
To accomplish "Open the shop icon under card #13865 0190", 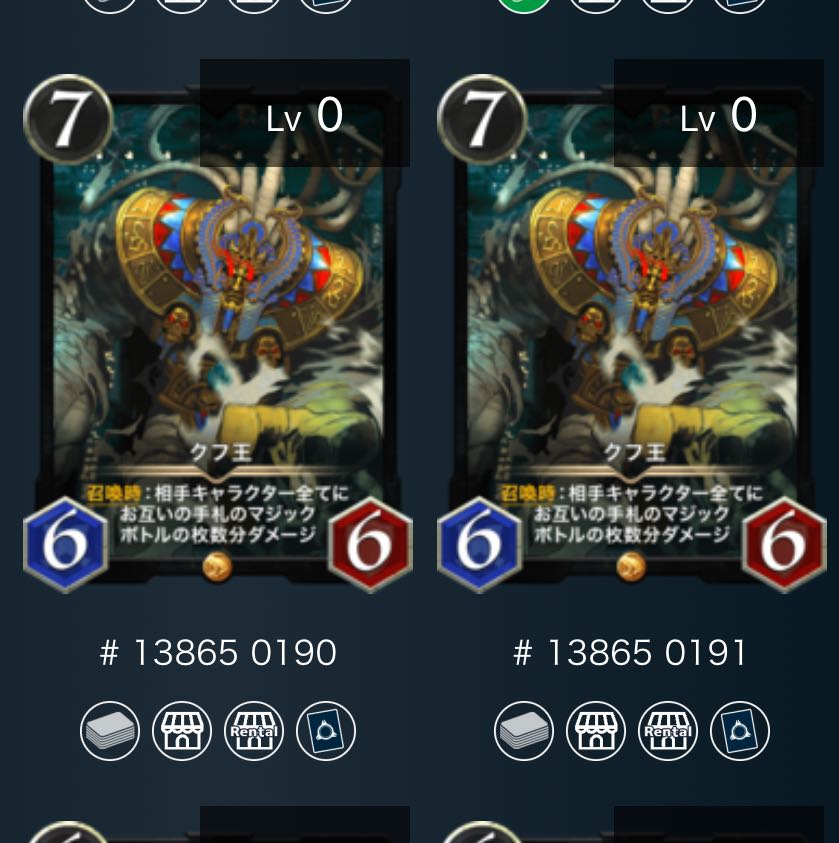I will pos(182,731).
